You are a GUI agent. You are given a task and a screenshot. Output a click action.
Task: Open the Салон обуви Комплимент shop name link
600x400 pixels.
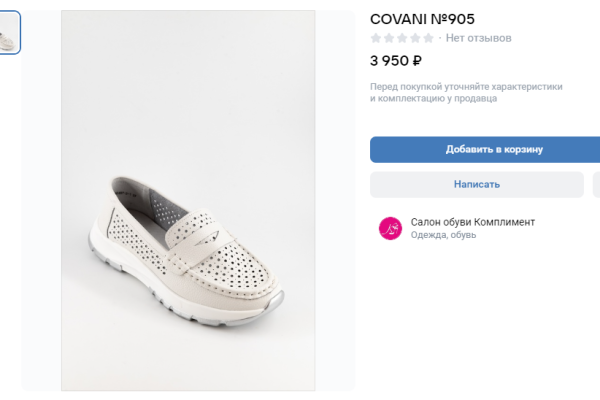472,221
